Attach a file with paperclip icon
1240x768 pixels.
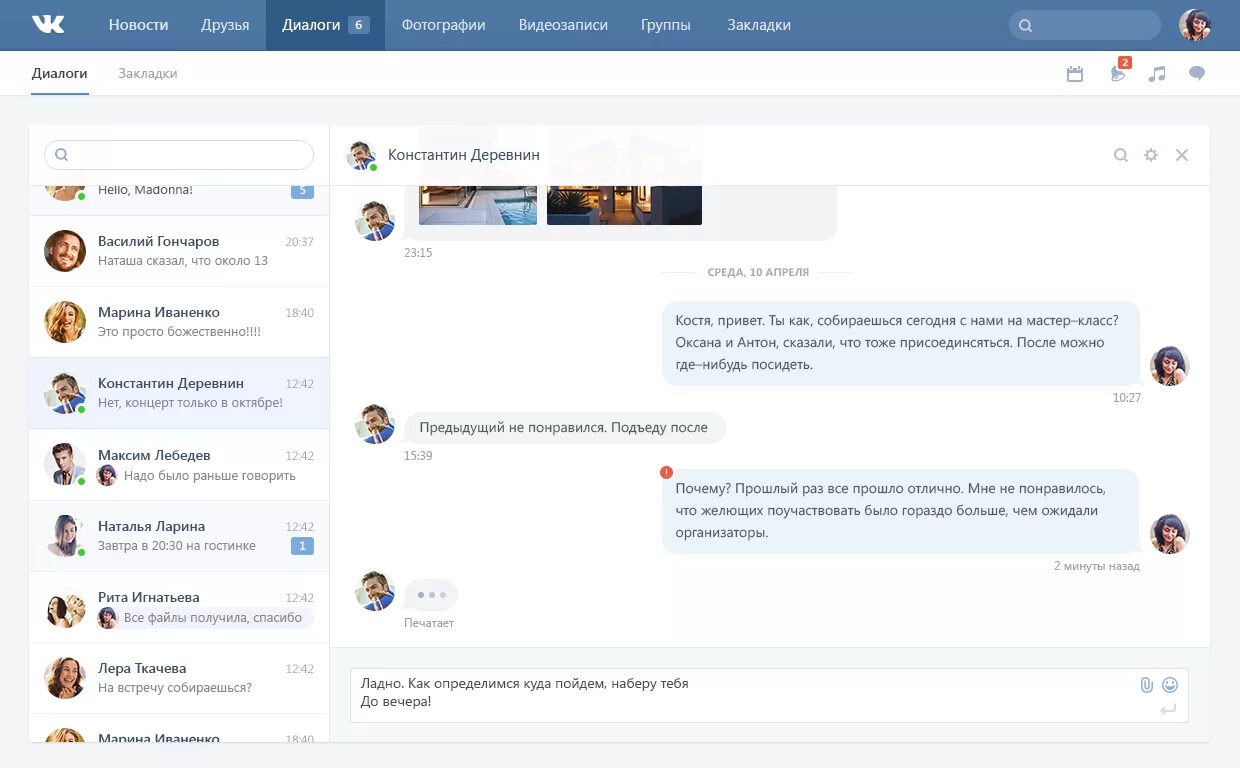coord(1147,685)
